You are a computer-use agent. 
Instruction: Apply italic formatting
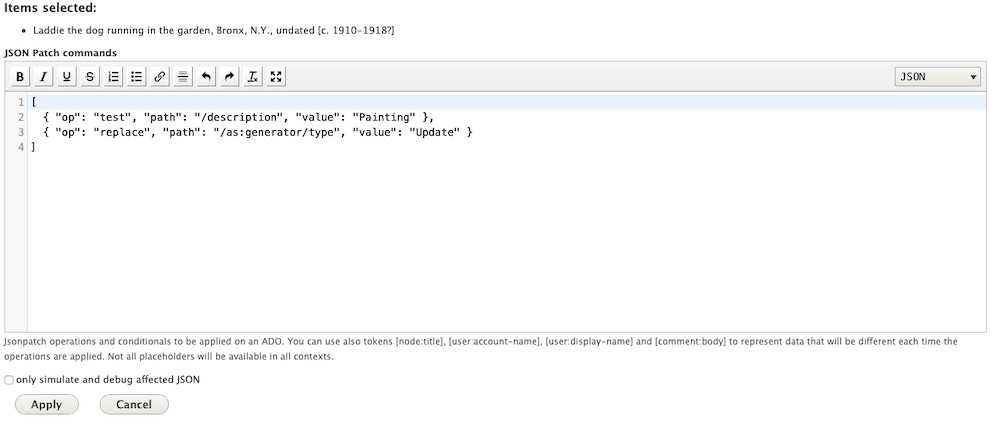coord(43,77)
